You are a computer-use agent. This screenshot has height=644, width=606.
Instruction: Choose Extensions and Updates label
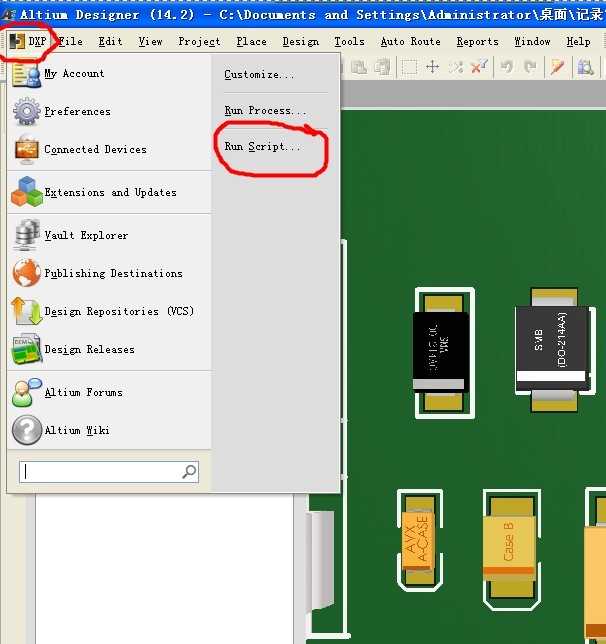111,192
